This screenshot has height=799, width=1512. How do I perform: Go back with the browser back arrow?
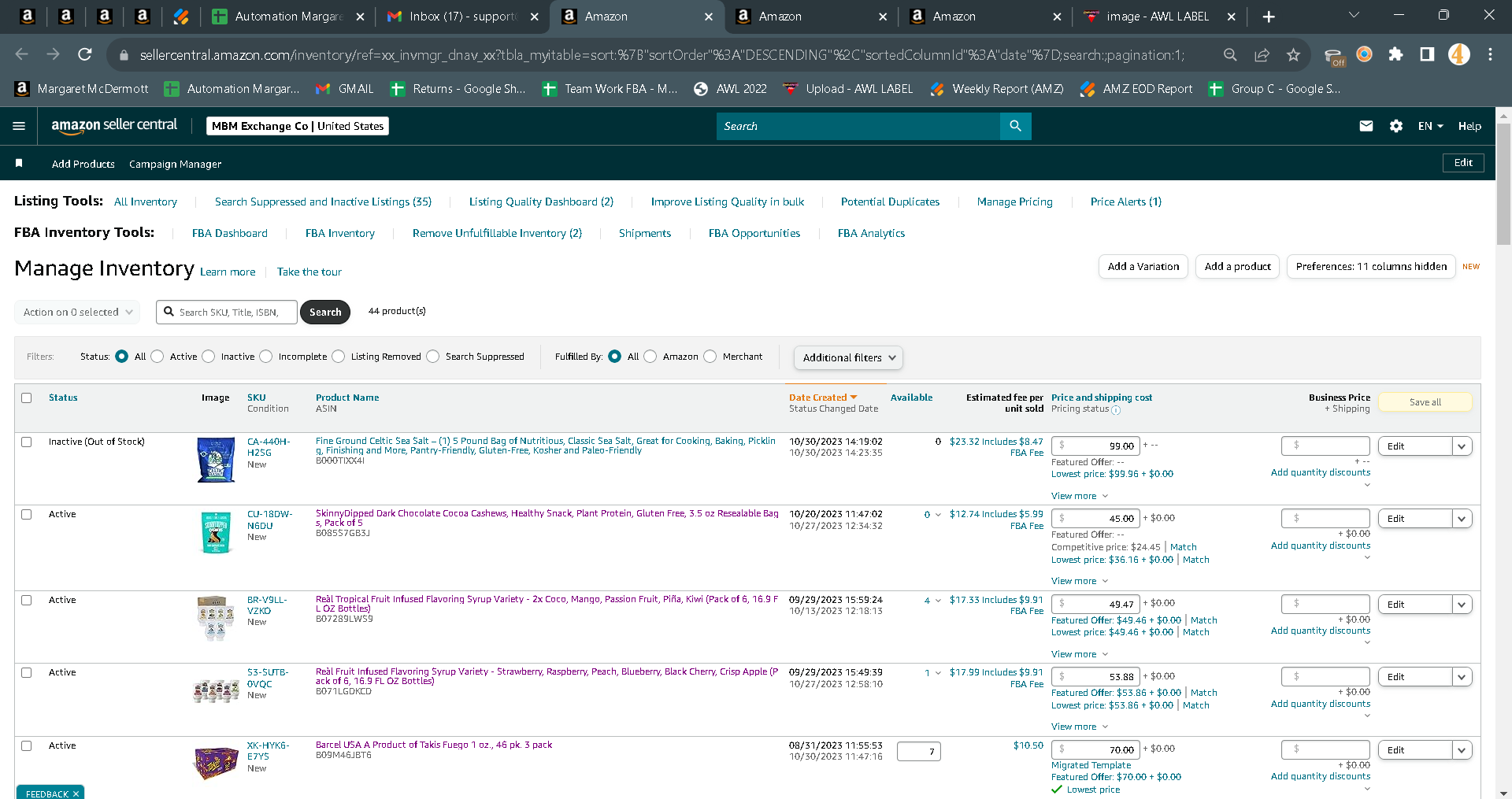(21, 54)
